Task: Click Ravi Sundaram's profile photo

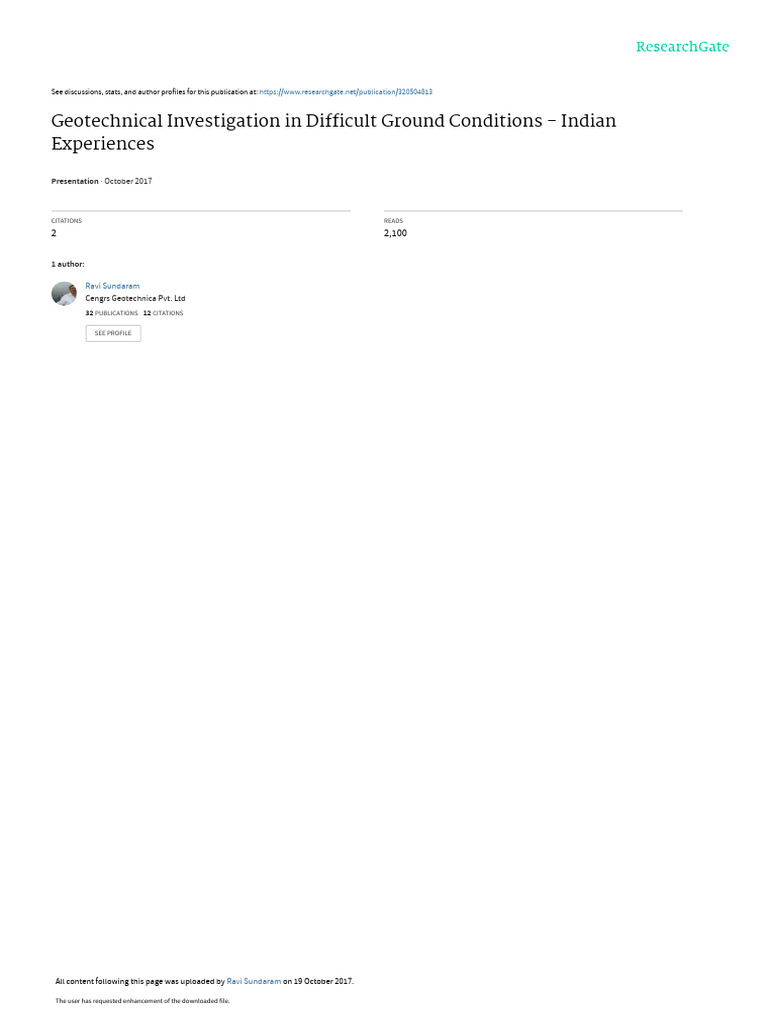Action: tap(64, 294)
